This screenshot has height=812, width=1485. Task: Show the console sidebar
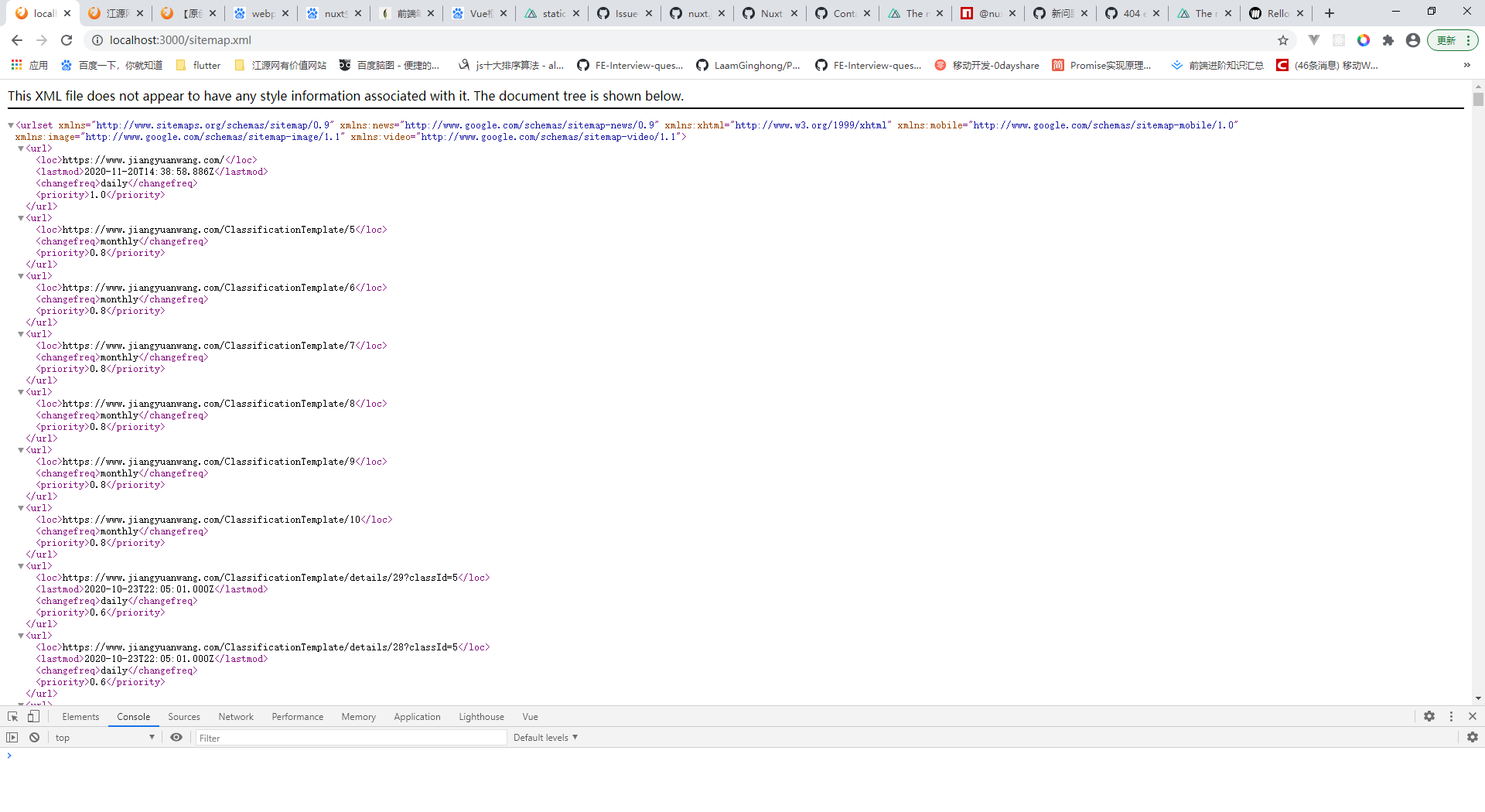(12, 738)
